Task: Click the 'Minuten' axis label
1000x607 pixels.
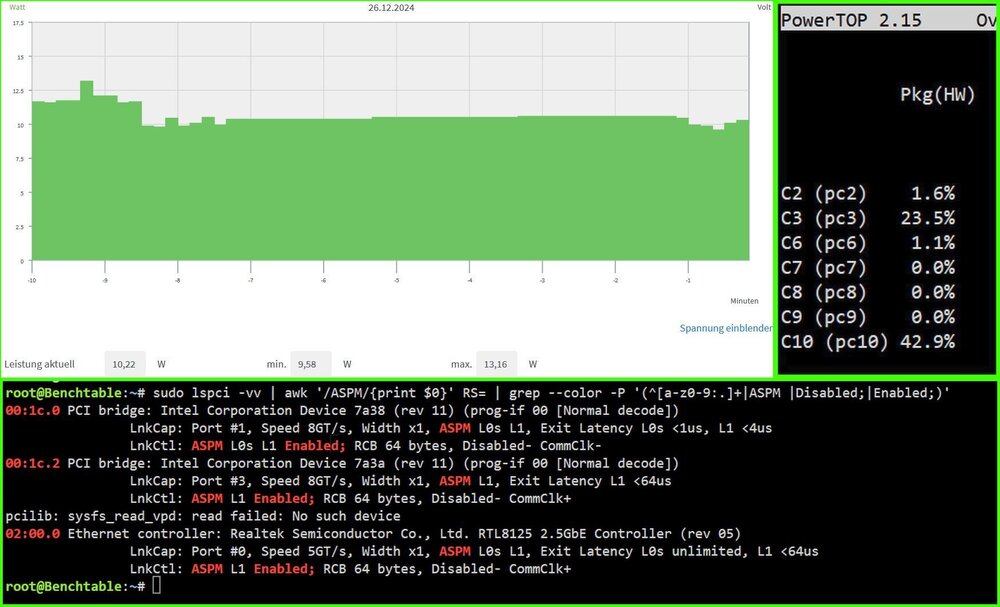Action: pos(744,301)
